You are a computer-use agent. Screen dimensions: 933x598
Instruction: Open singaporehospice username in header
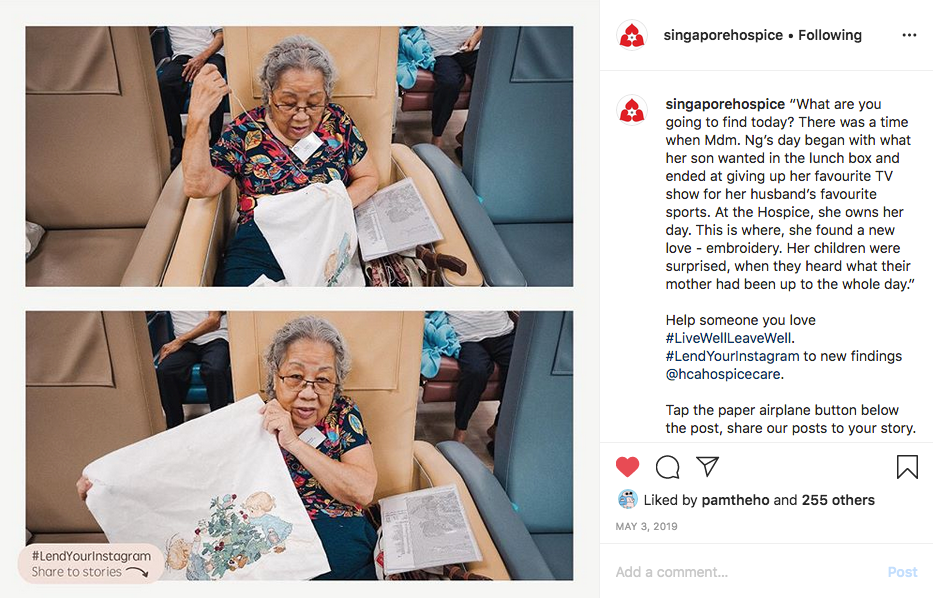(x=723, y=35)
